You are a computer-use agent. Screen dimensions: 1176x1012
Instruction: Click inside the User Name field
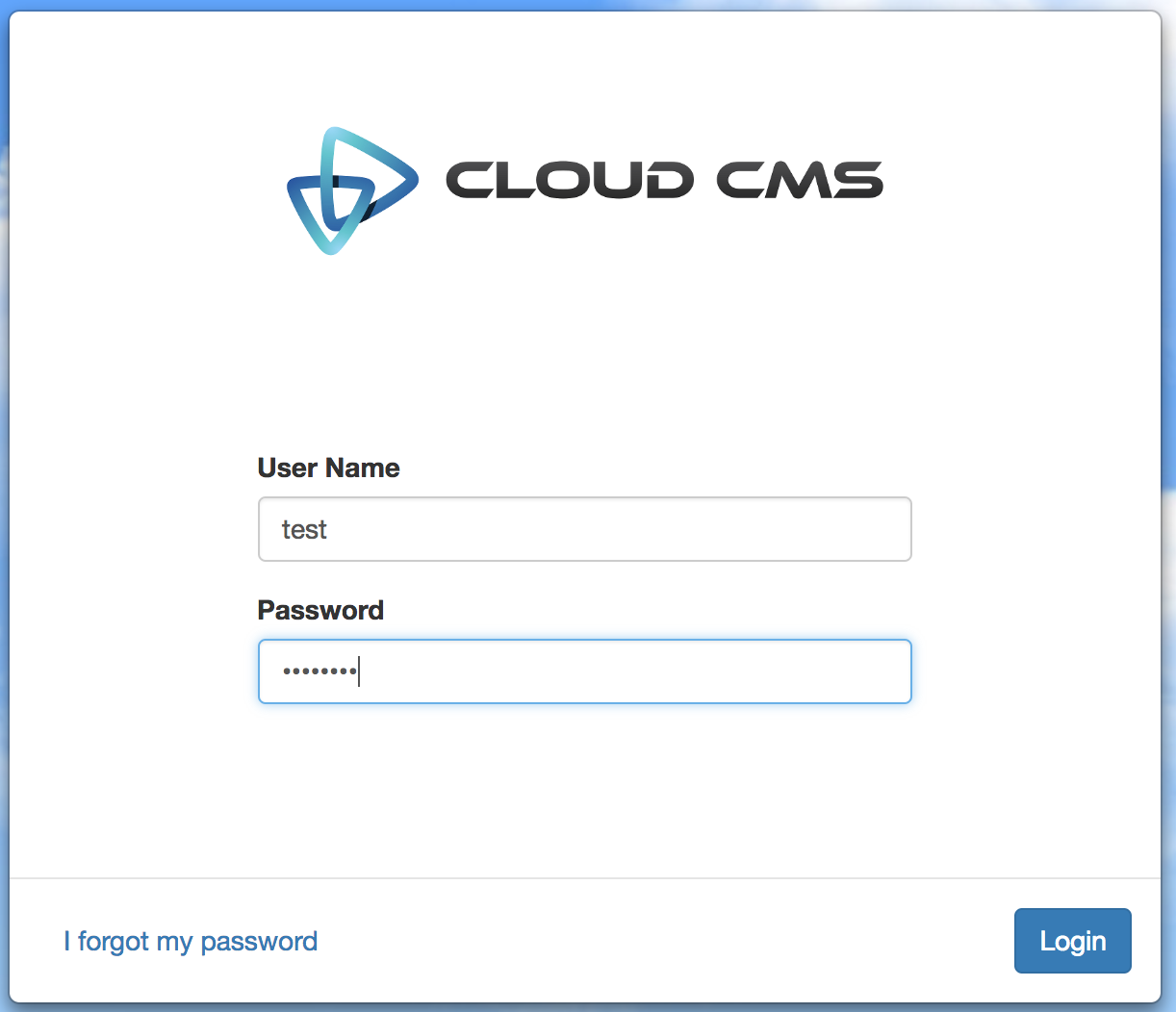pyautogui.click(x=584, y=529)
